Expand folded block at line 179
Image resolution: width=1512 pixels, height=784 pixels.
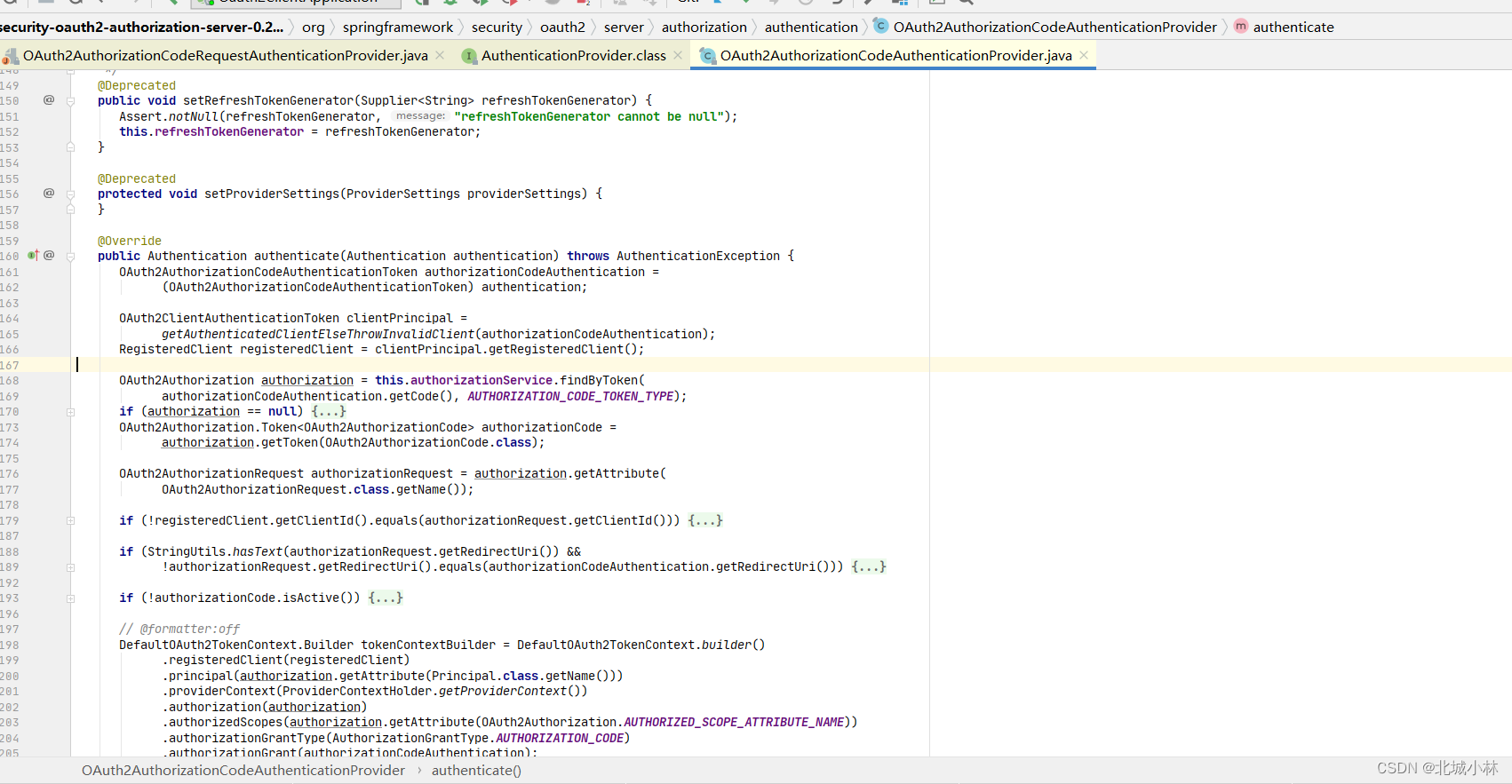point(70,521)
